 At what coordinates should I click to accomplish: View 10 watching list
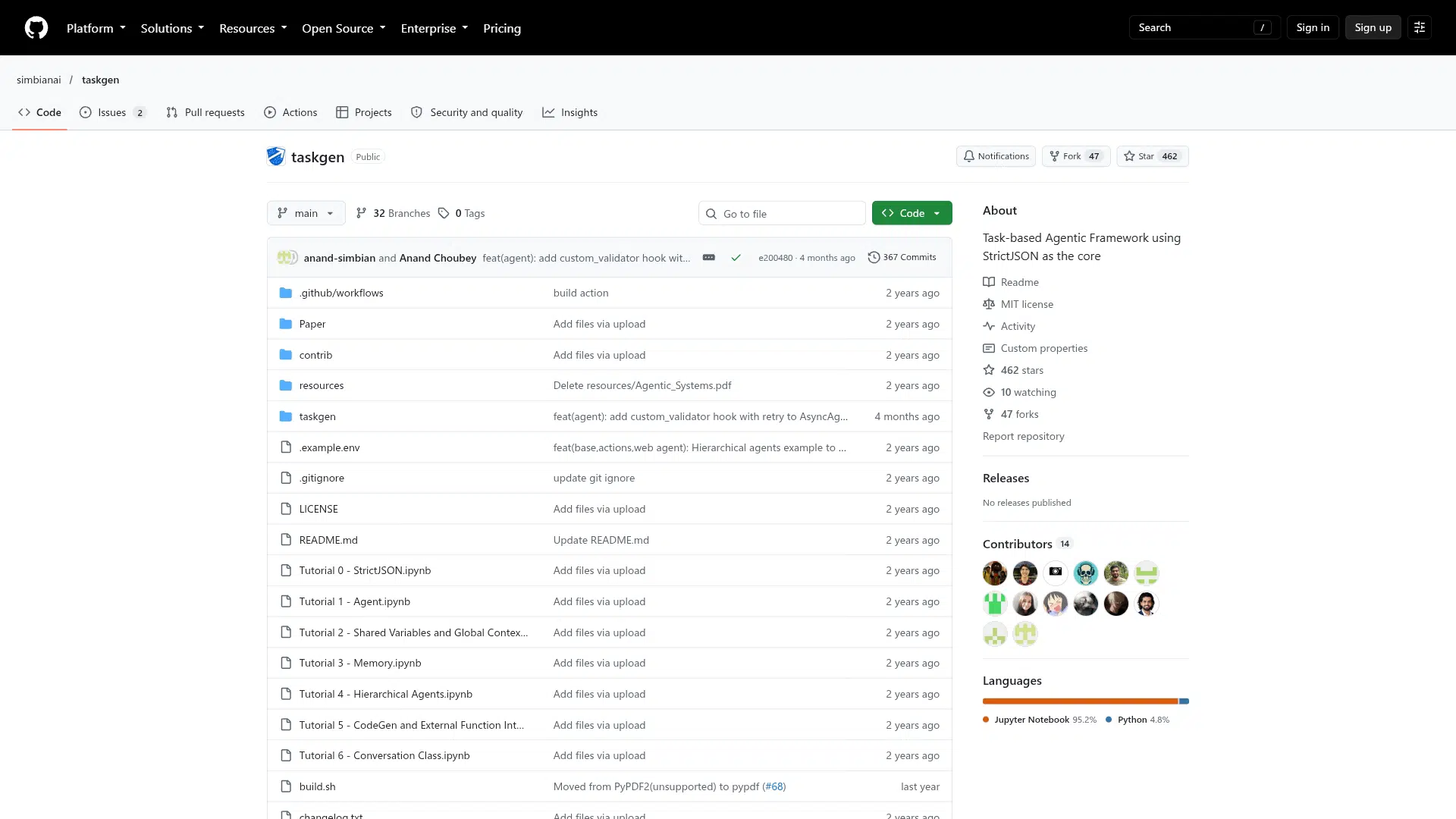click(1019, 392)
